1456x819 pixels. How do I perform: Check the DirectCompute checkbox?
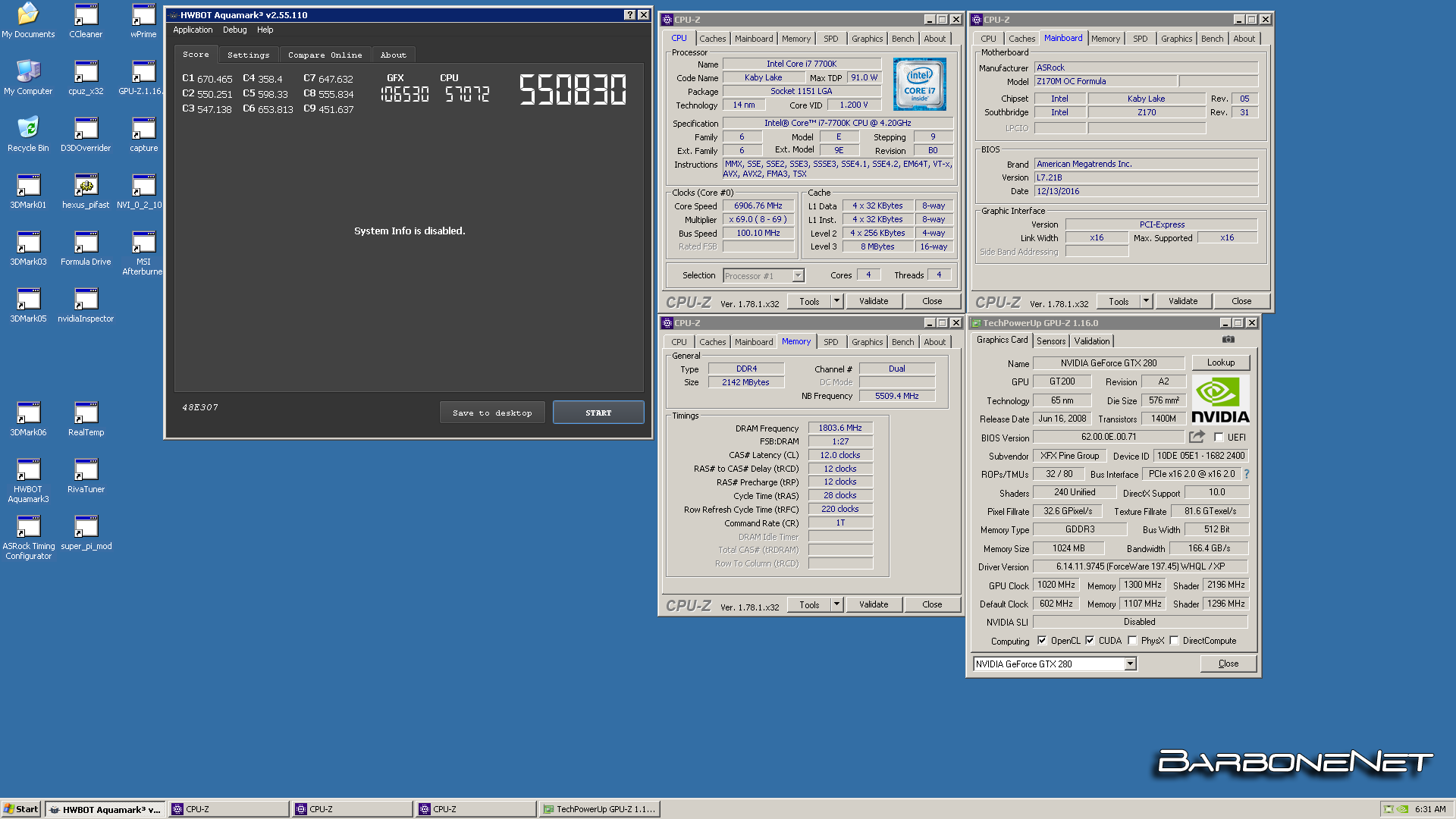pos(1174,641)
